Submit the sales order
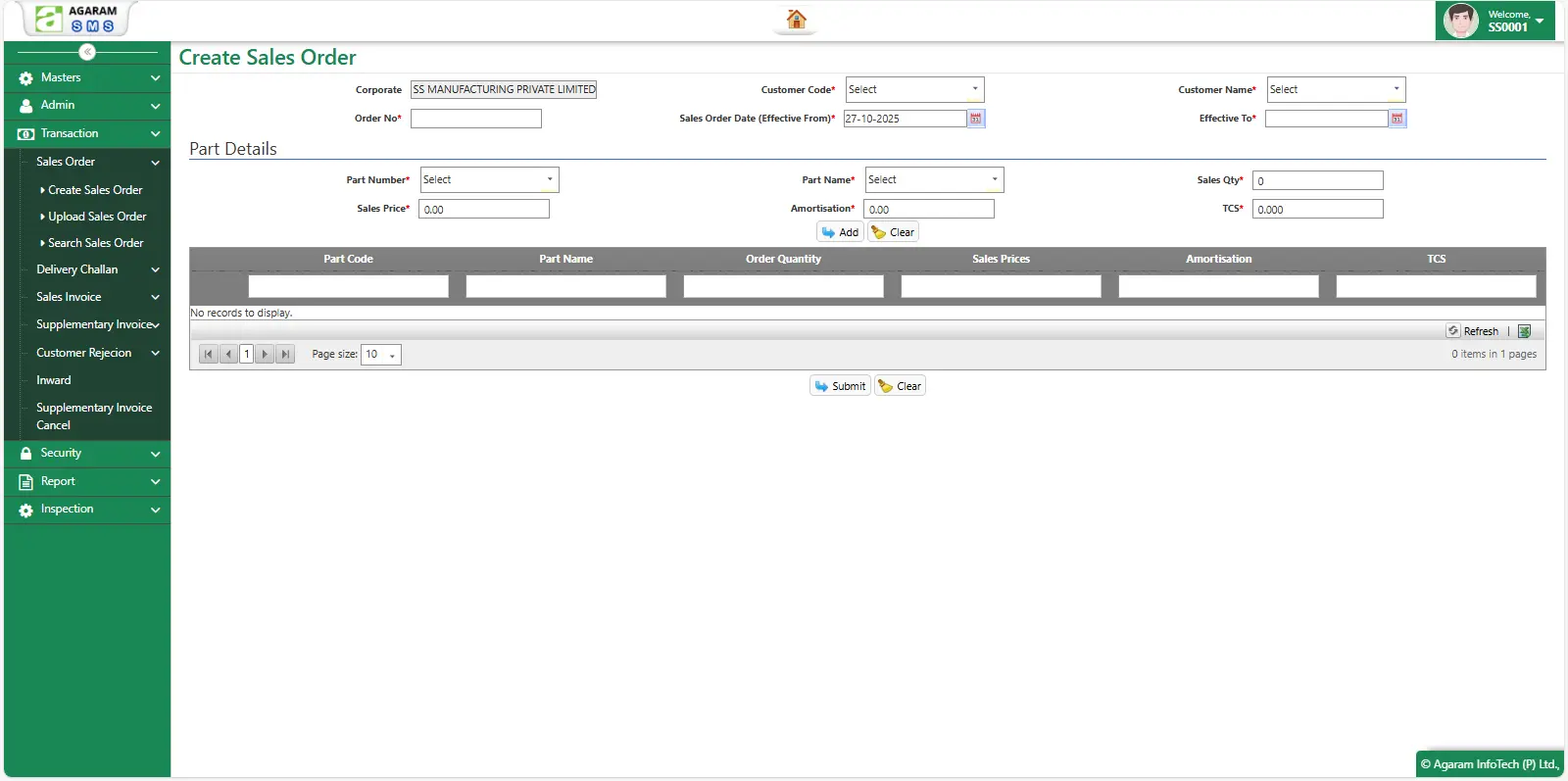The width and height of the screenshot is (1568, 781). click(x=840, y=386)
